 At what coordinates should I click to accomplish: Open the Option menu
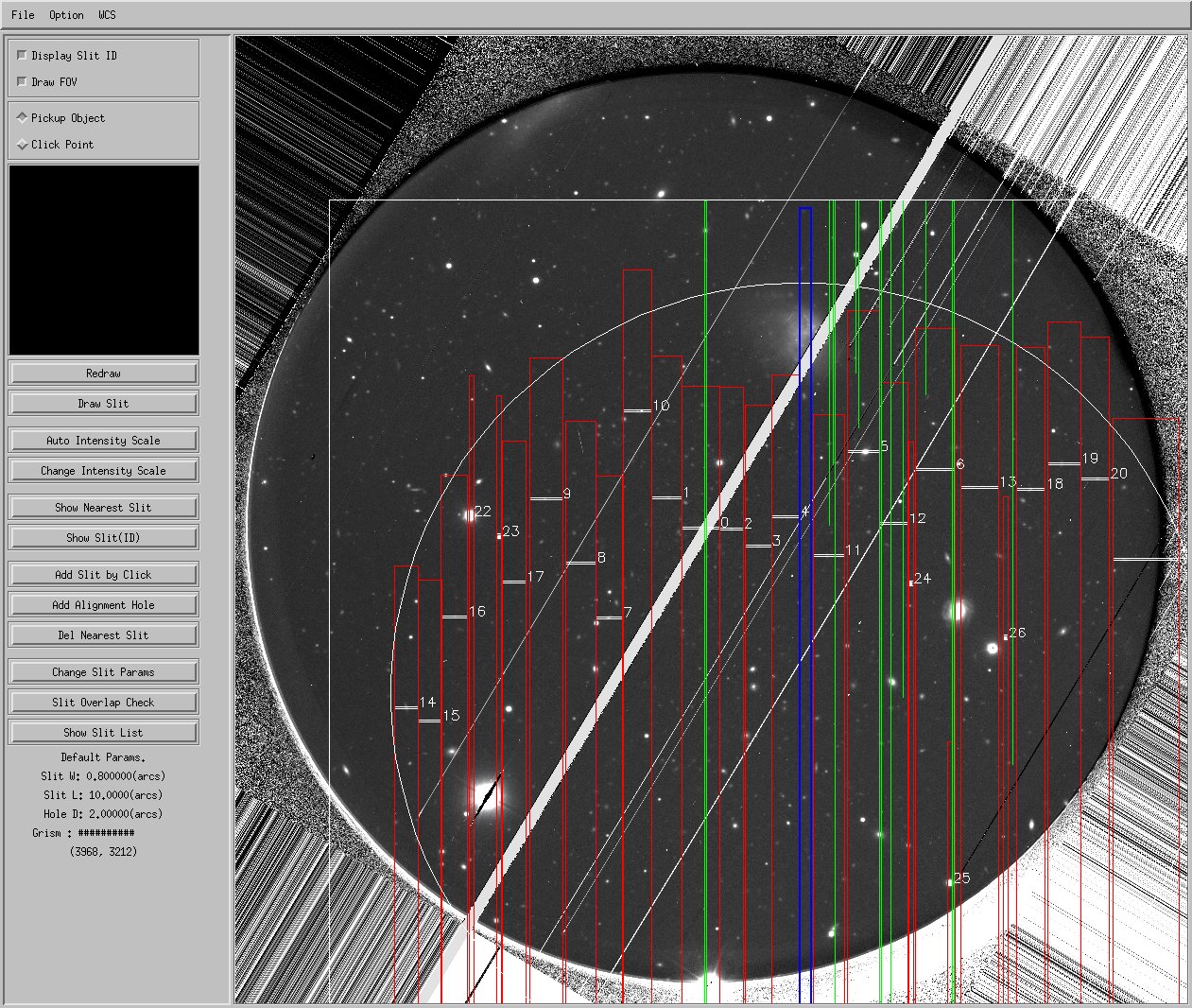coord(66,15)
